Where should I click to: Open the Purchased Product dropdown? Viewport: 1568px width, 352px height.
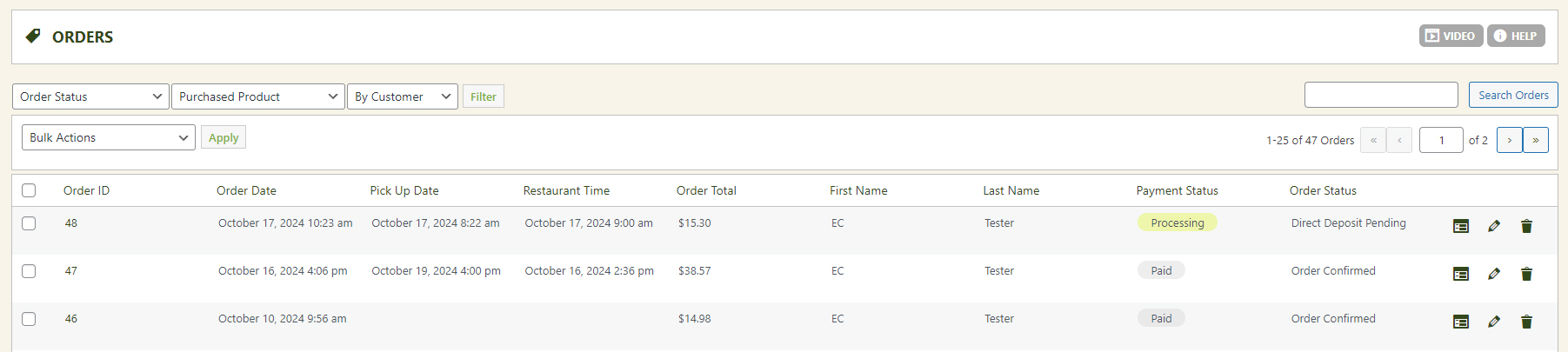tap(258, 96)
